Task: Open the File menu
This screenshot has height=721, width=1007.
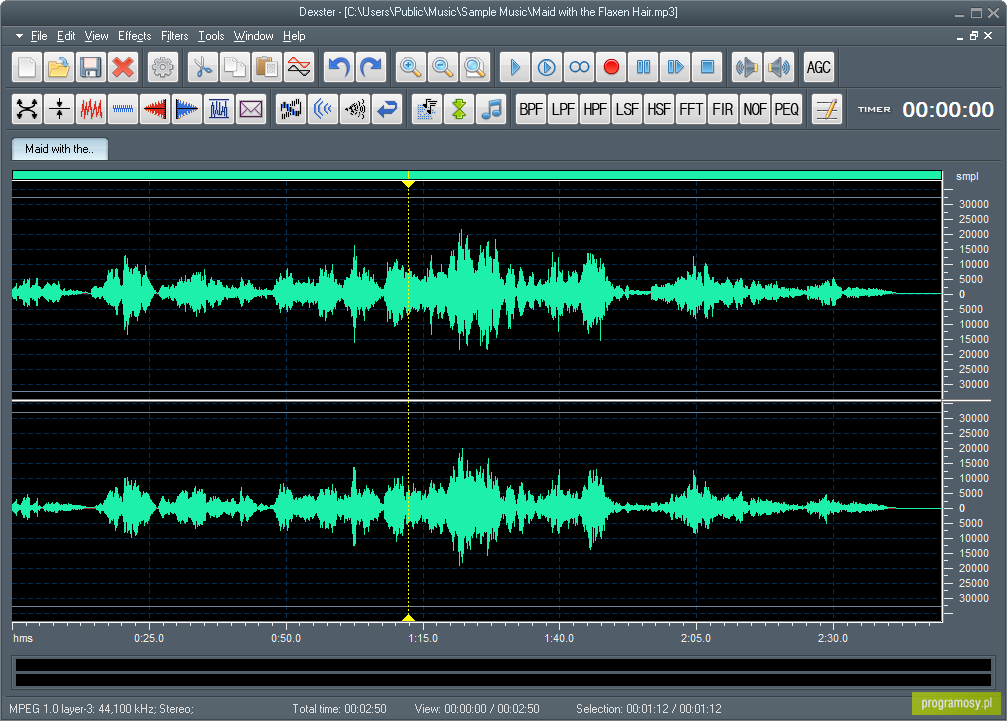Action: point(39,36)
